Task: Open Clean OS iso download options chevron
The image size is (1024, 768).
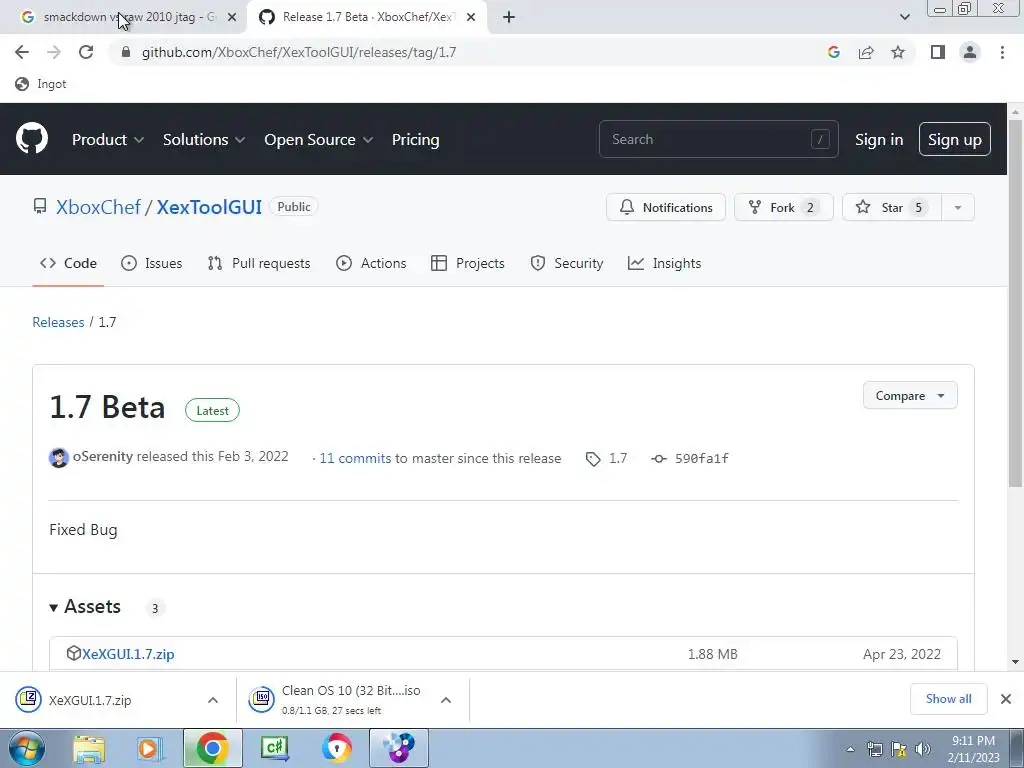Action: [446, 700]
